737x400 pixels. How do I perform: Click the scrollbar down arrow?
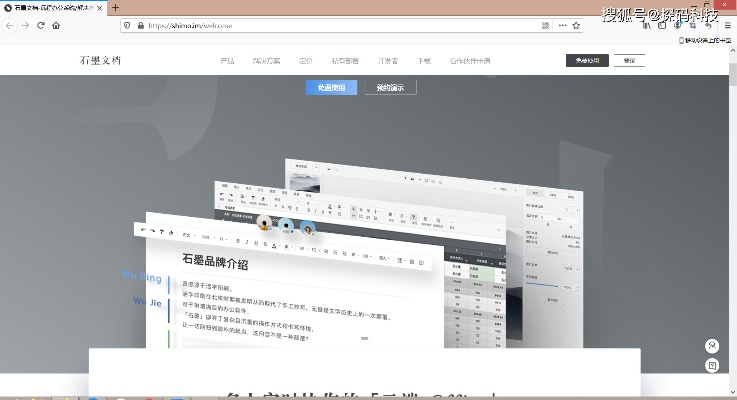coord(733,392)
